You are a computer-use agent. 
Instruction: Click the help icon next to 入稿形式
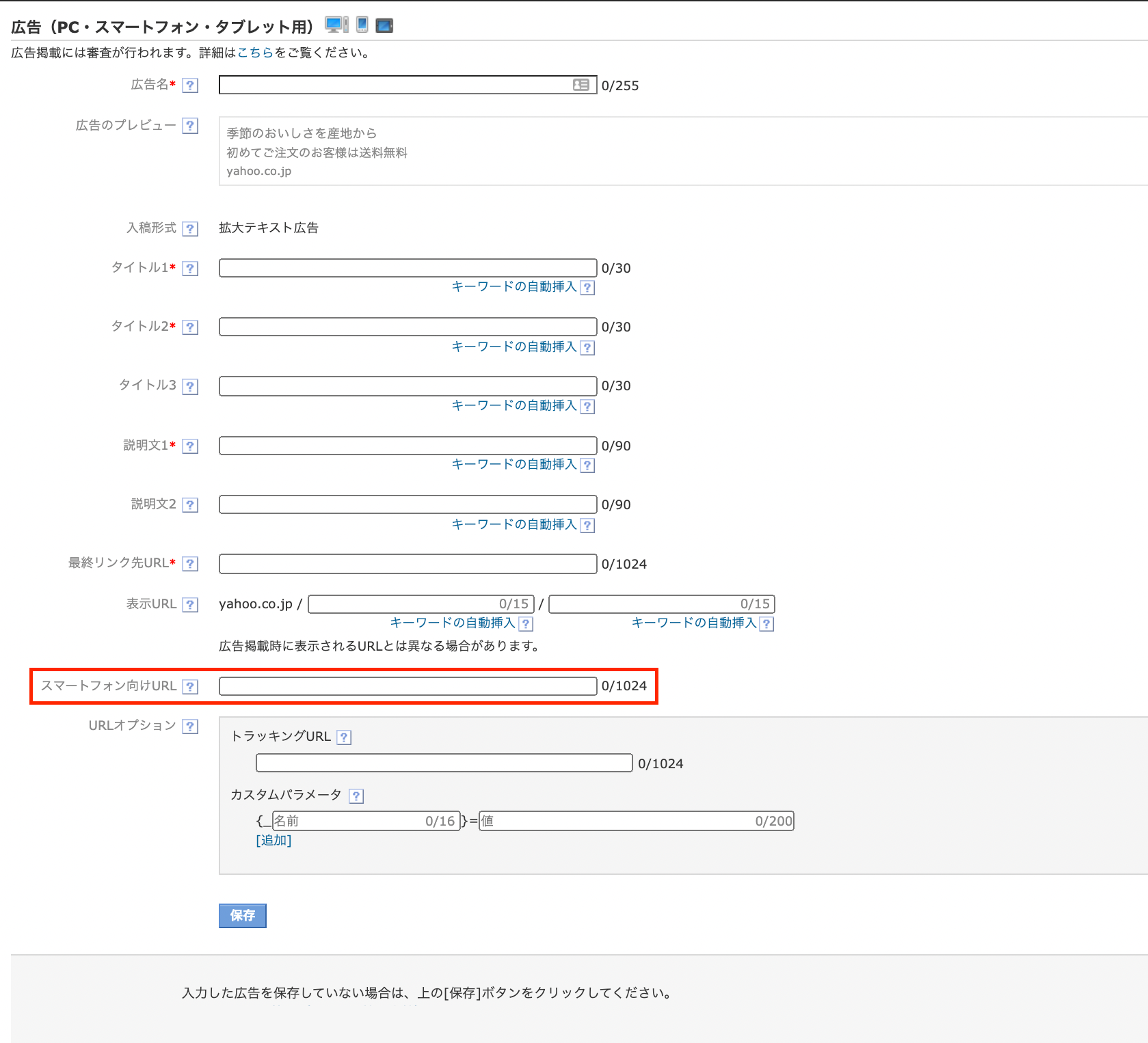pyautogui.click(x=191, y=228)
